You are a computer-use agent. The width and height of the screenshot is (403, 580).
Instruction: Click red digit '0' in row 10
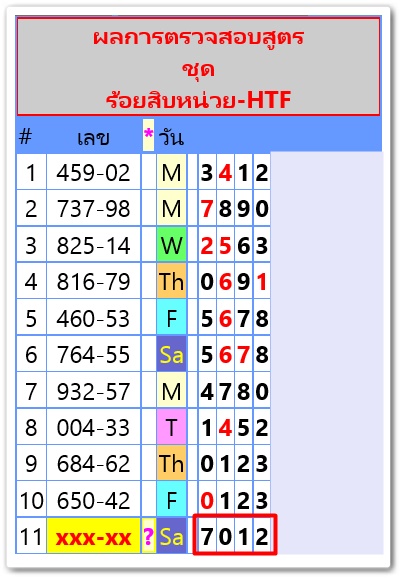[x=207, y=500]
